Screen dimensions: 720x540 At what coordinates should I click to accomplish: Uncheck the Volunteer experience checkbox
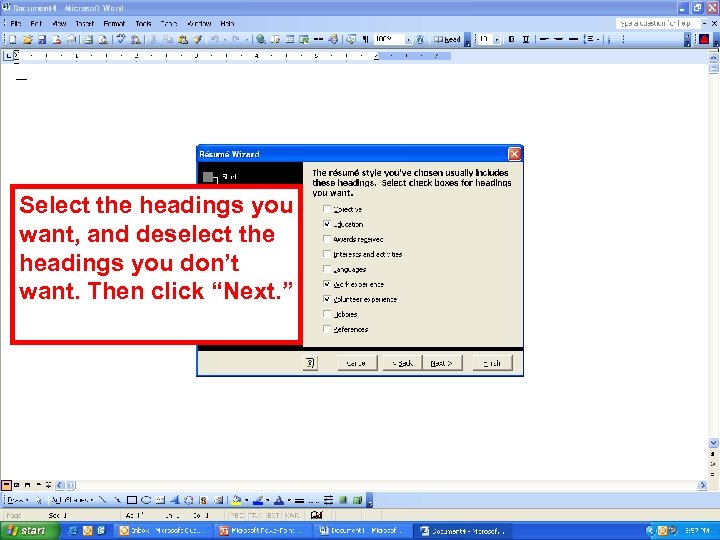point(326,299)
